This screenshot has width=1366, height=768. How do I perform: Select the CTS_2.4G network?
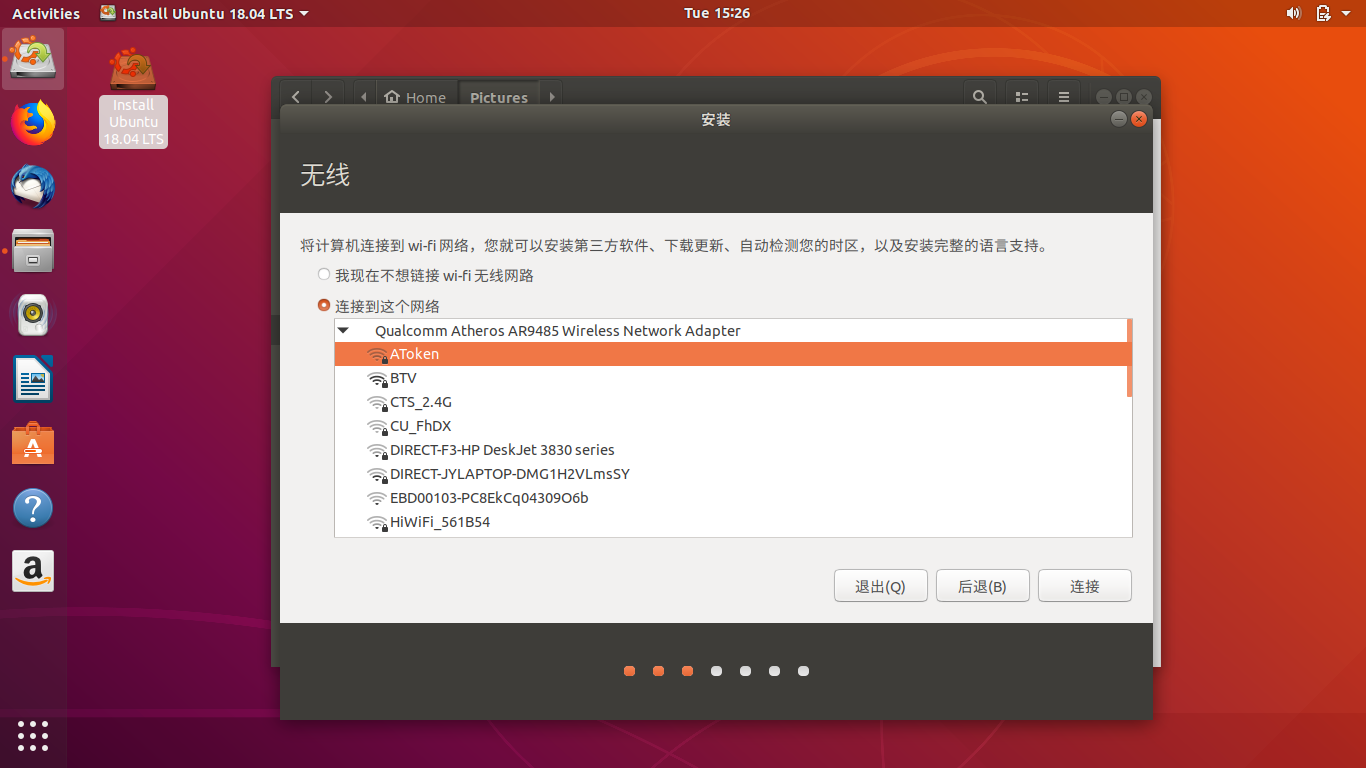click(732, 402)
